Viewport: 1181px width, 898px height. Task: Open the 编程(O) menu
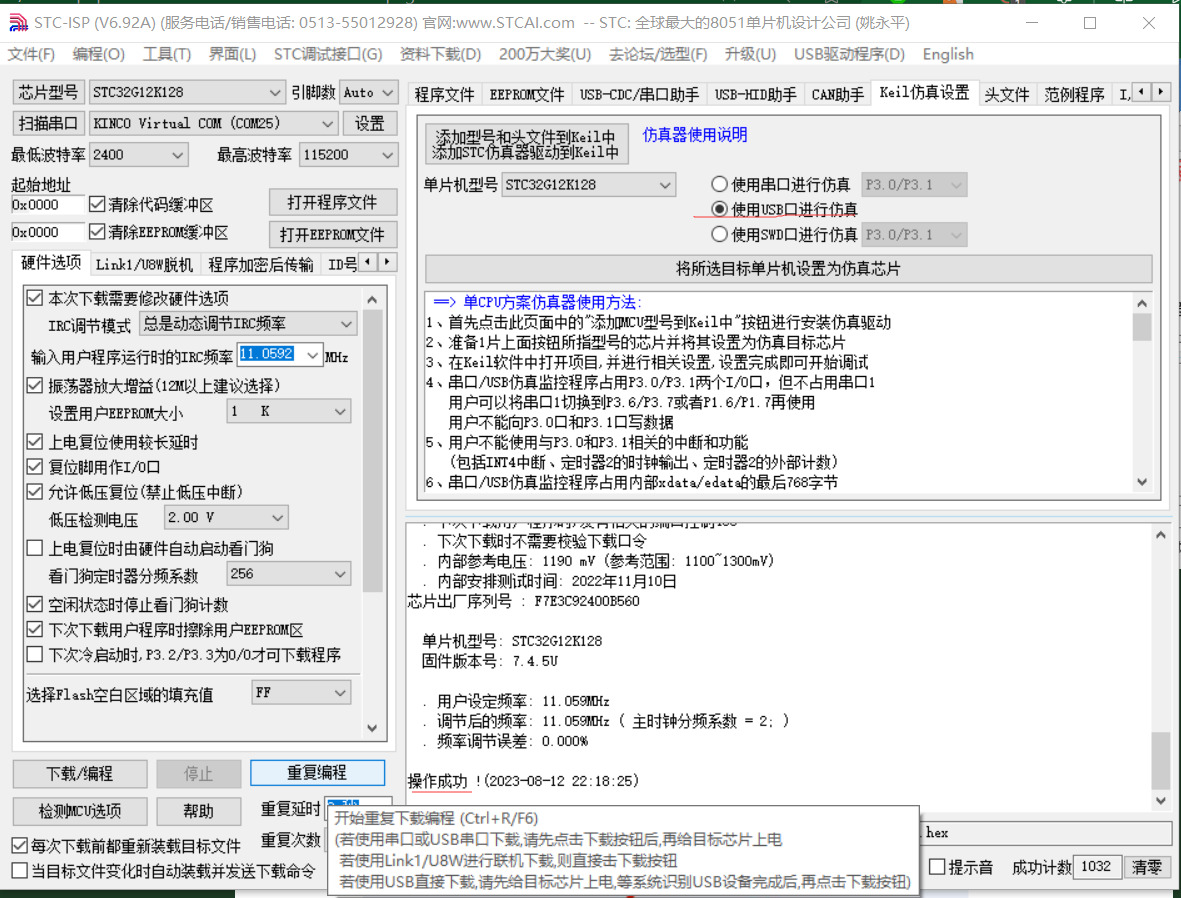(x=99, y=54)
